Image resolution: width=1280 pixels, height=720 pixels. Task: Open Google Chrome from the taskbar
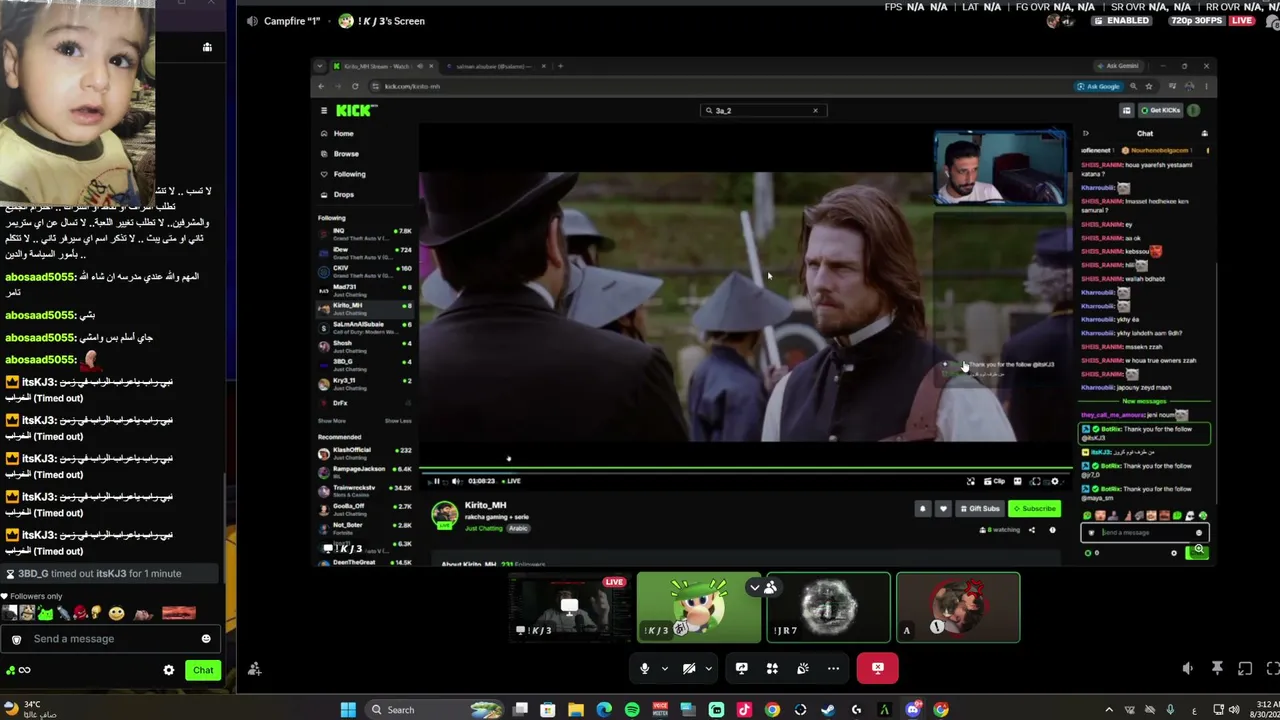tap(772, 710)
